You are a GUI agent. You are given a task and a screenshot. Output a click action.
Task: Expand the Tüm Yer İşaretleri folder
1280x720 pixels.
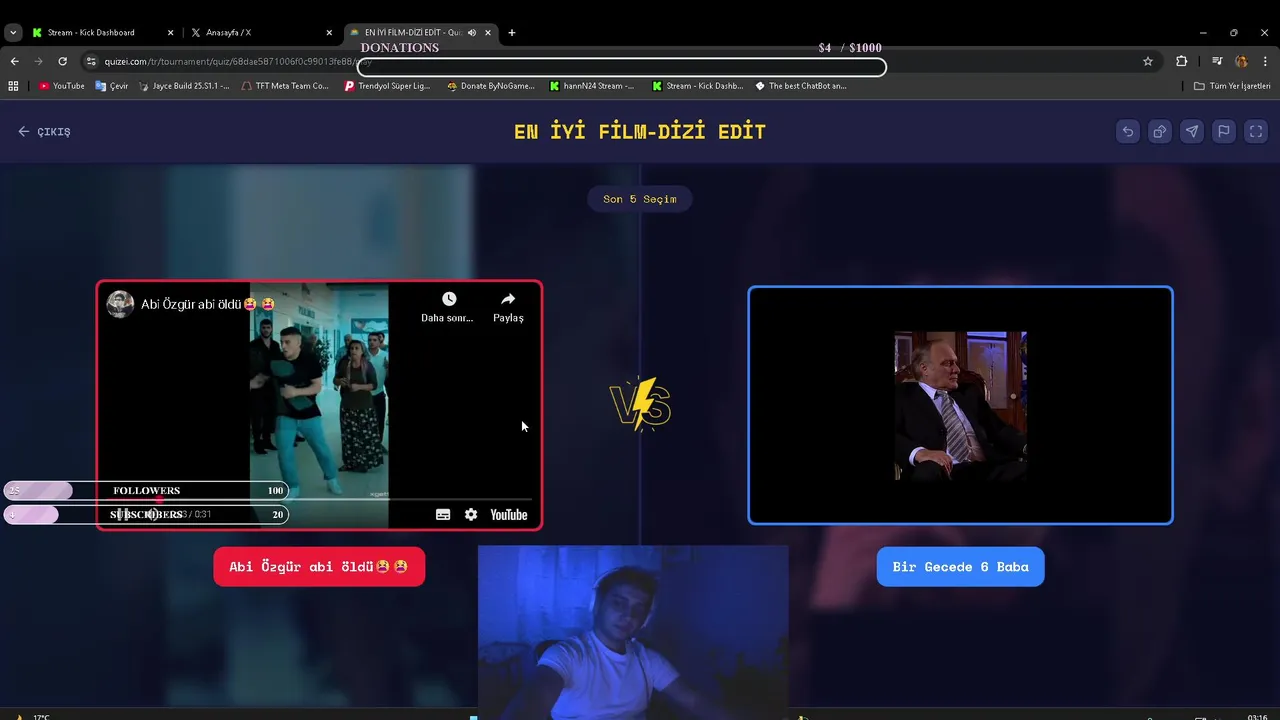point(1232,86)
